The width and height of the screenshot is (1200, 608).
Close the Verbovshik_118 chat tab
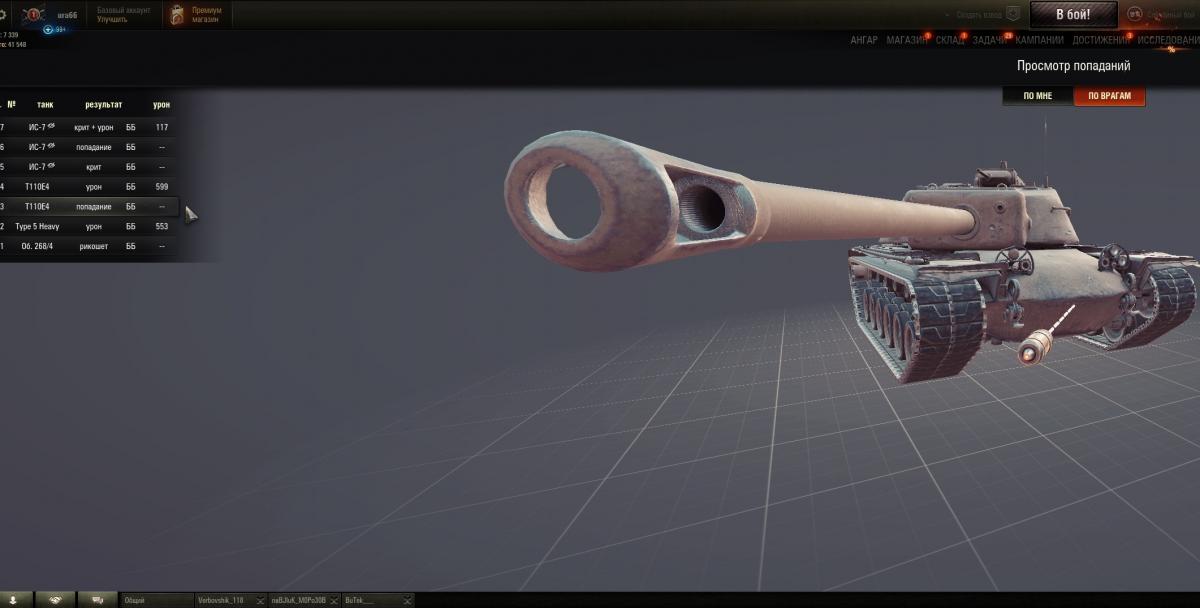click(260, 601)
